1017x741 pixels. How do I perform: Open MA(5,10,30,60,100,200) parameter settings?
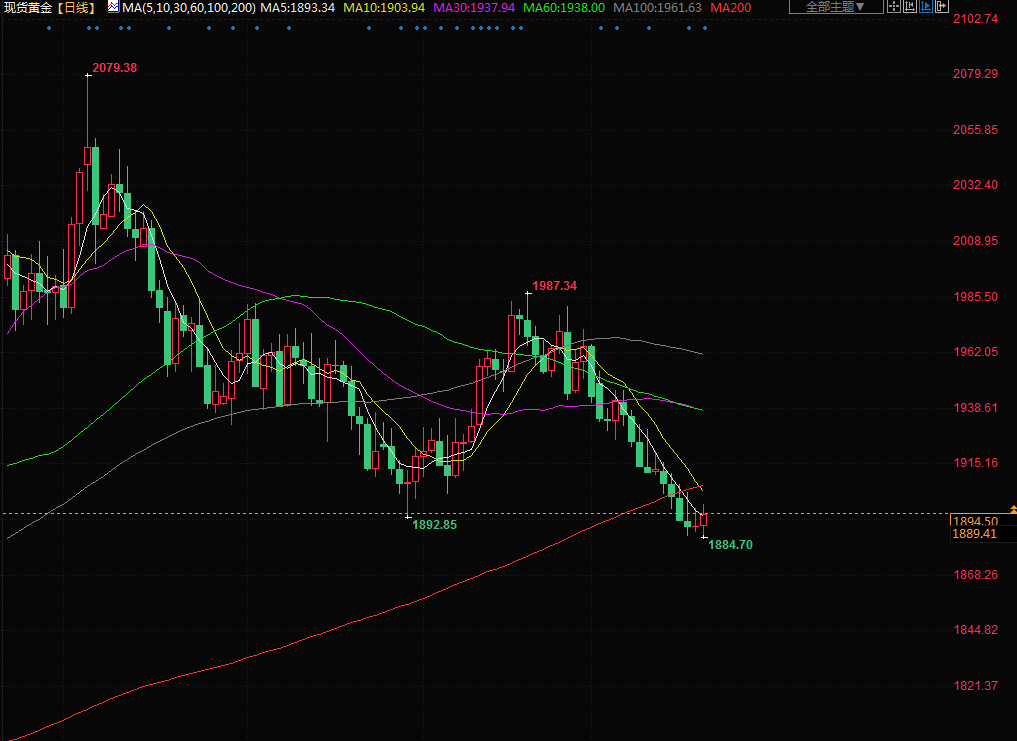tap(189, 7)
